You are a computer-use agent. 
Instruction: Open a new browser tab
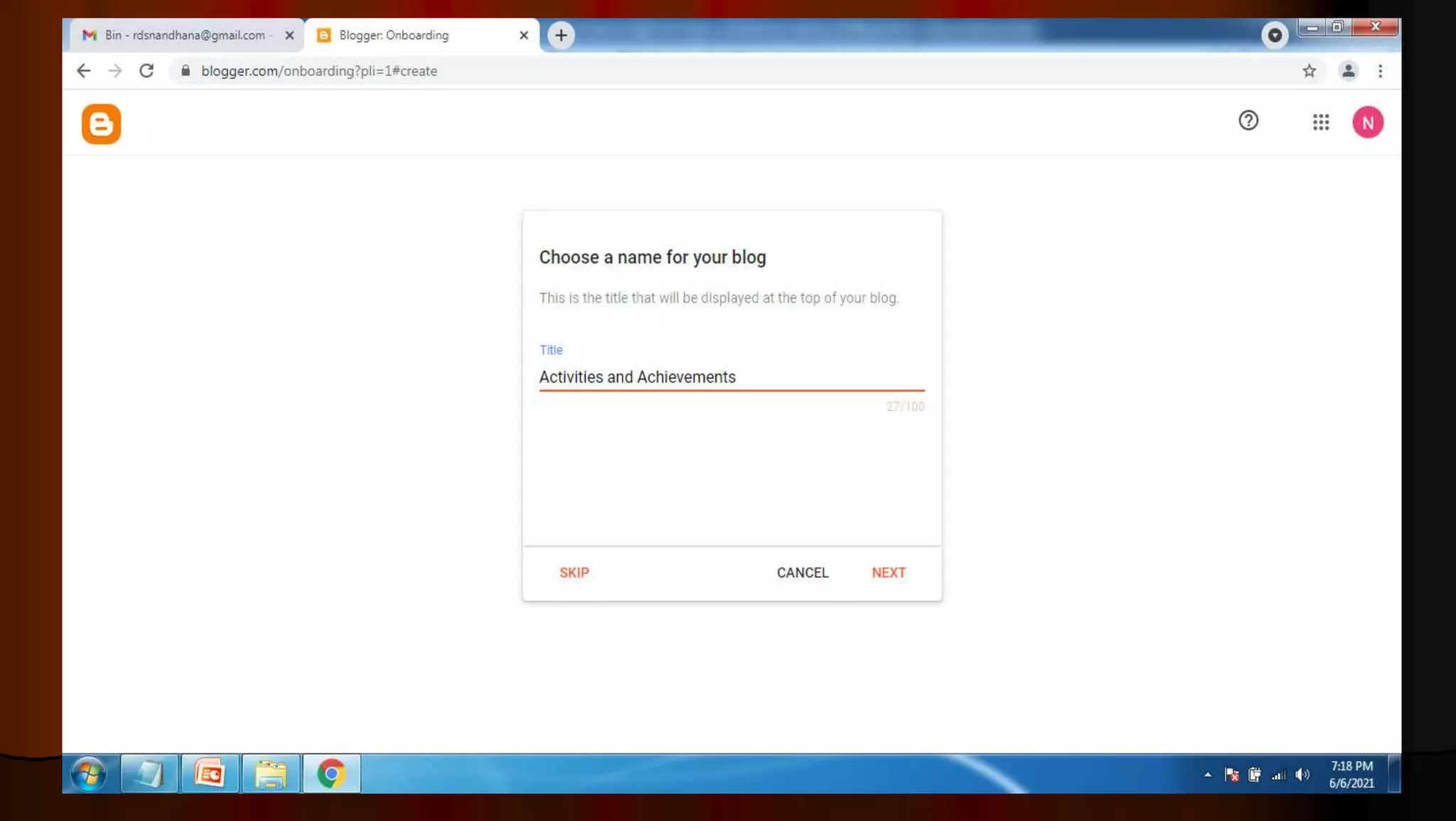561,35
